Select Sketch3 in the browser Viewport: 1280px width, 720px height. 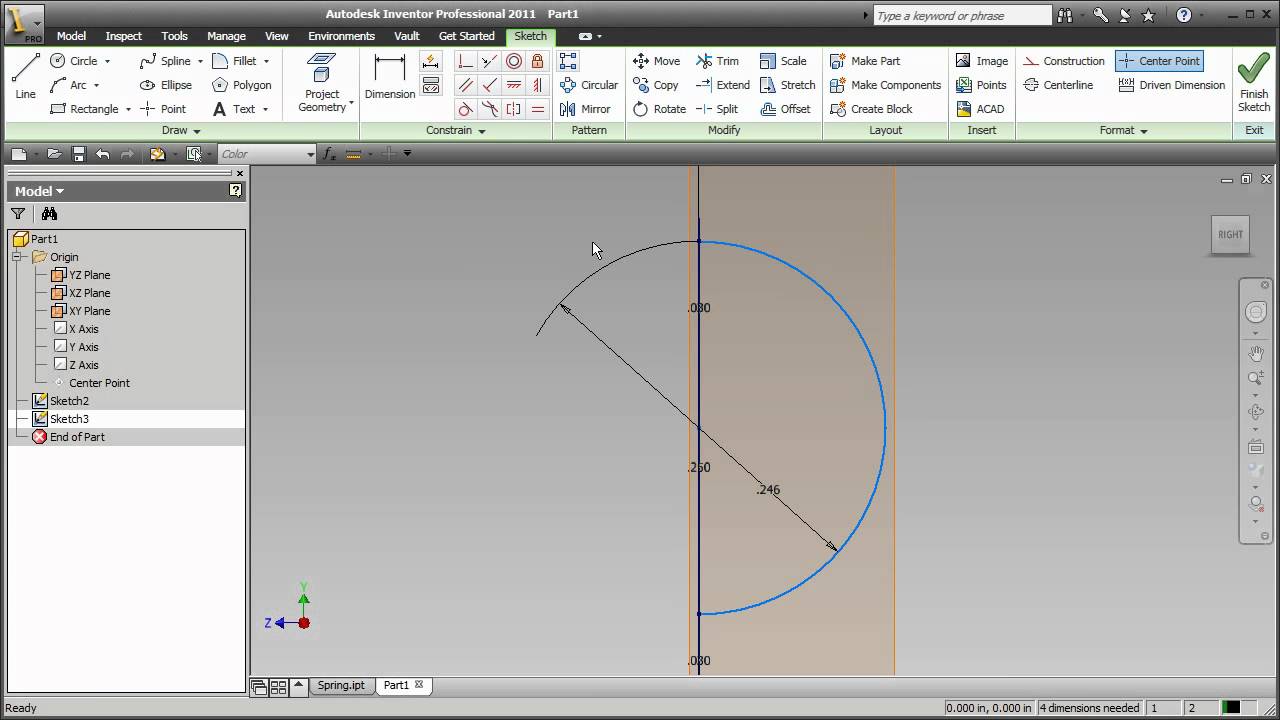(69, 419)
